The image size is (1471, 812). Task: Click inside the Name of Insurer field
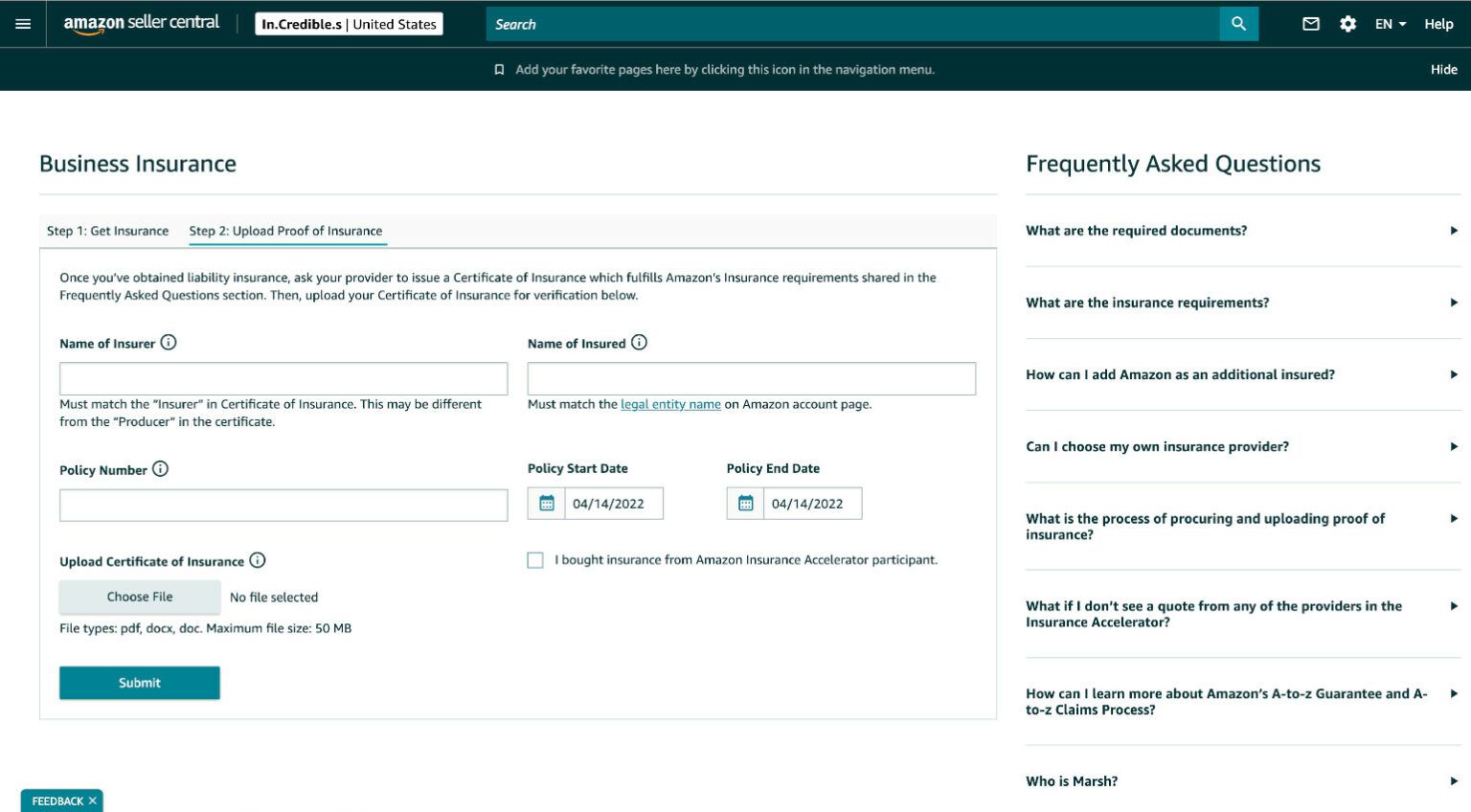[x=283, y=378]
